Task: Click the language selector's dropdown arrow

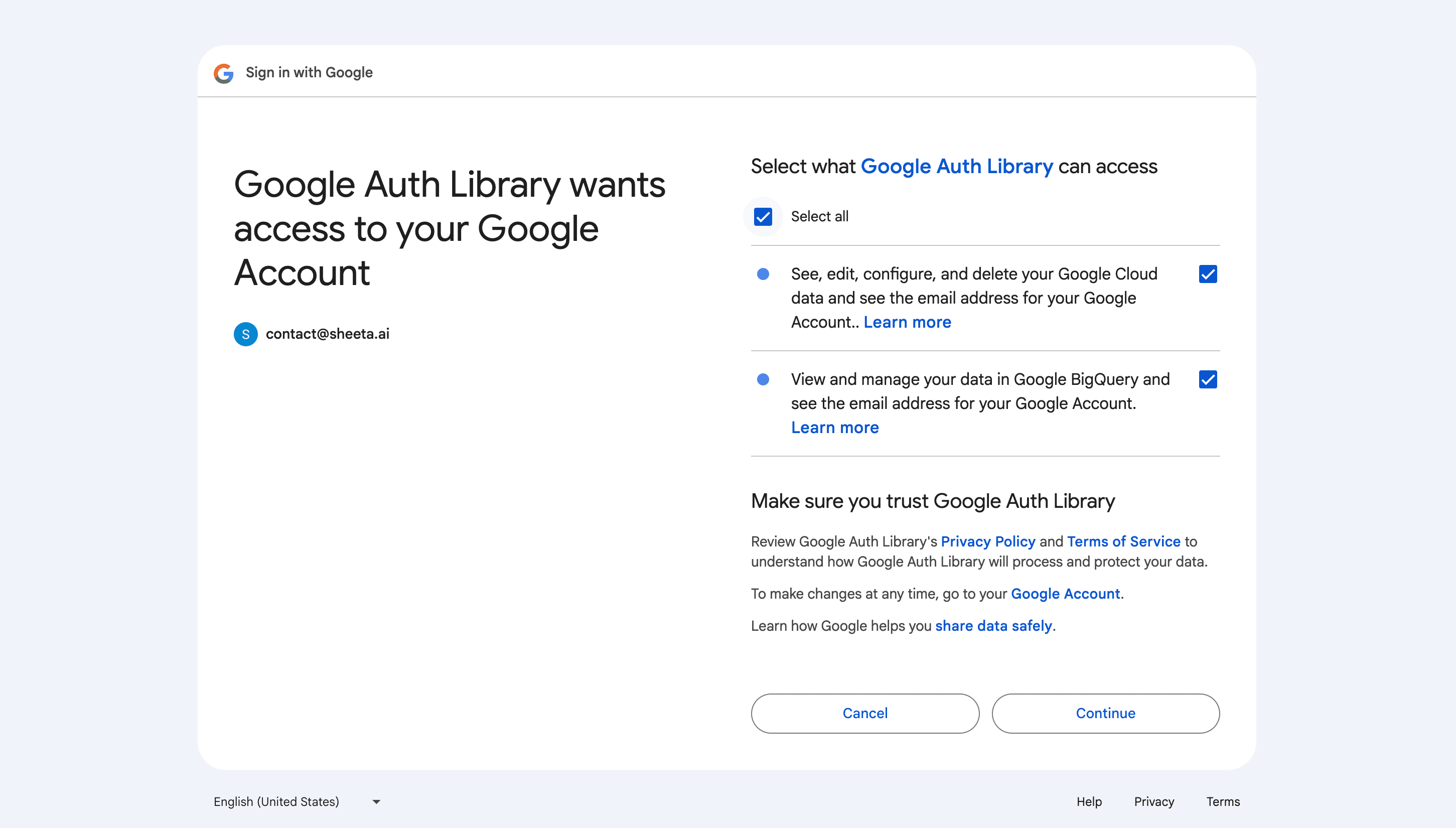Action: click(x=375, y=801)
